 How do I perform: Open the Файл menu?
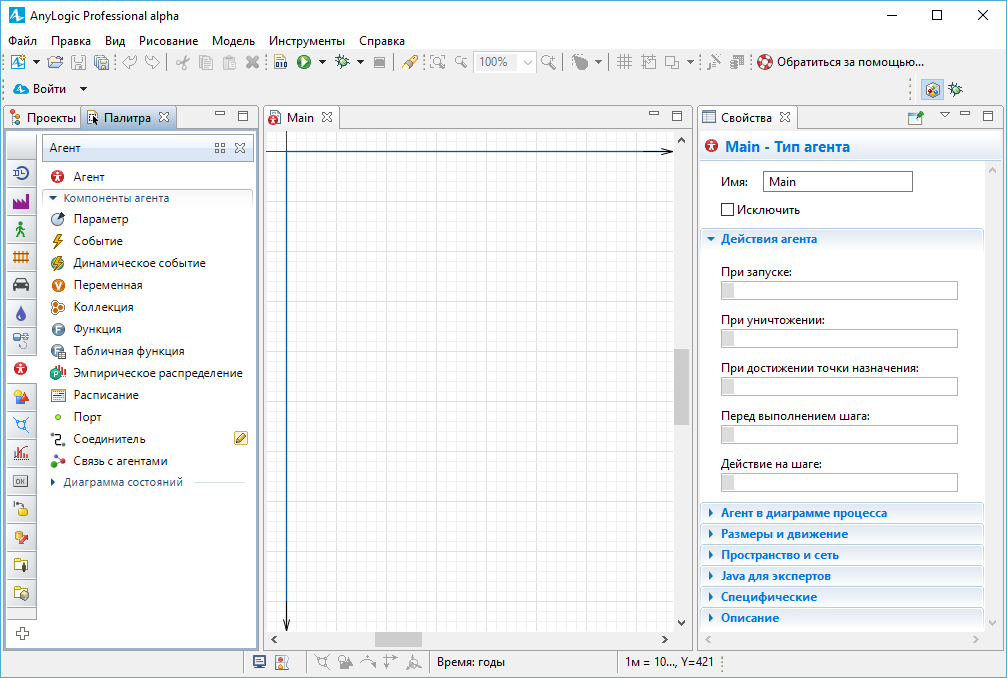[x=22, y=41]
